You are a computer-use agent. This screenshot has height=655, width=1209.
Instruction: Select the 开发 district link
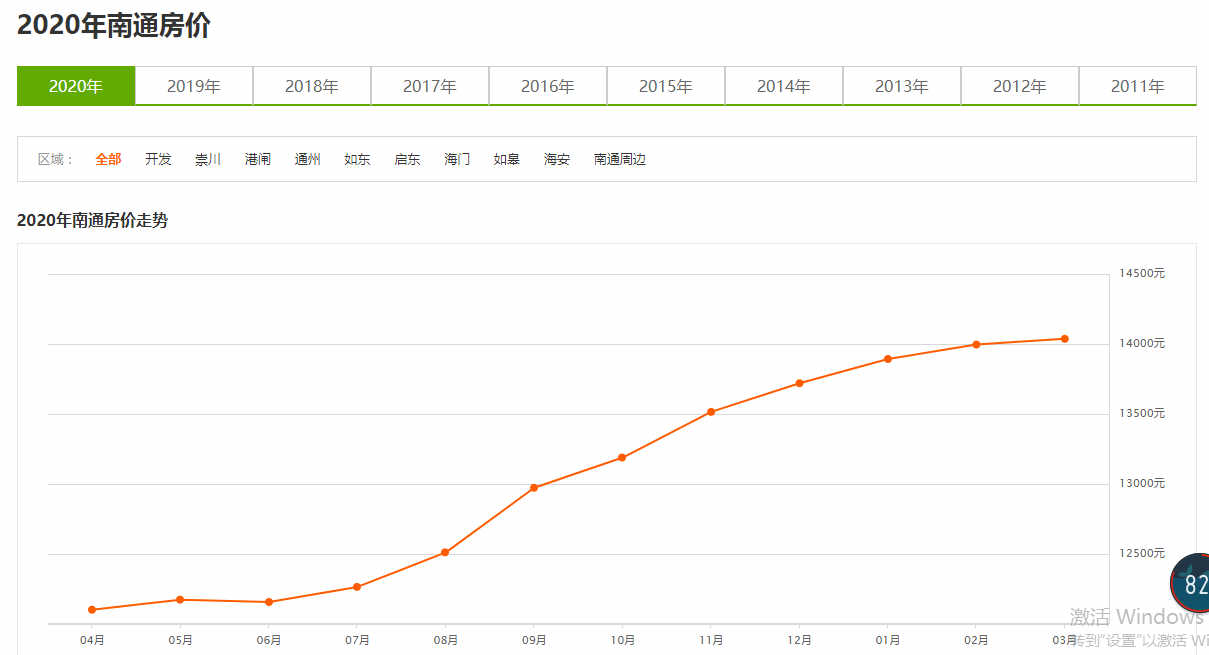(x=158, y=158)
